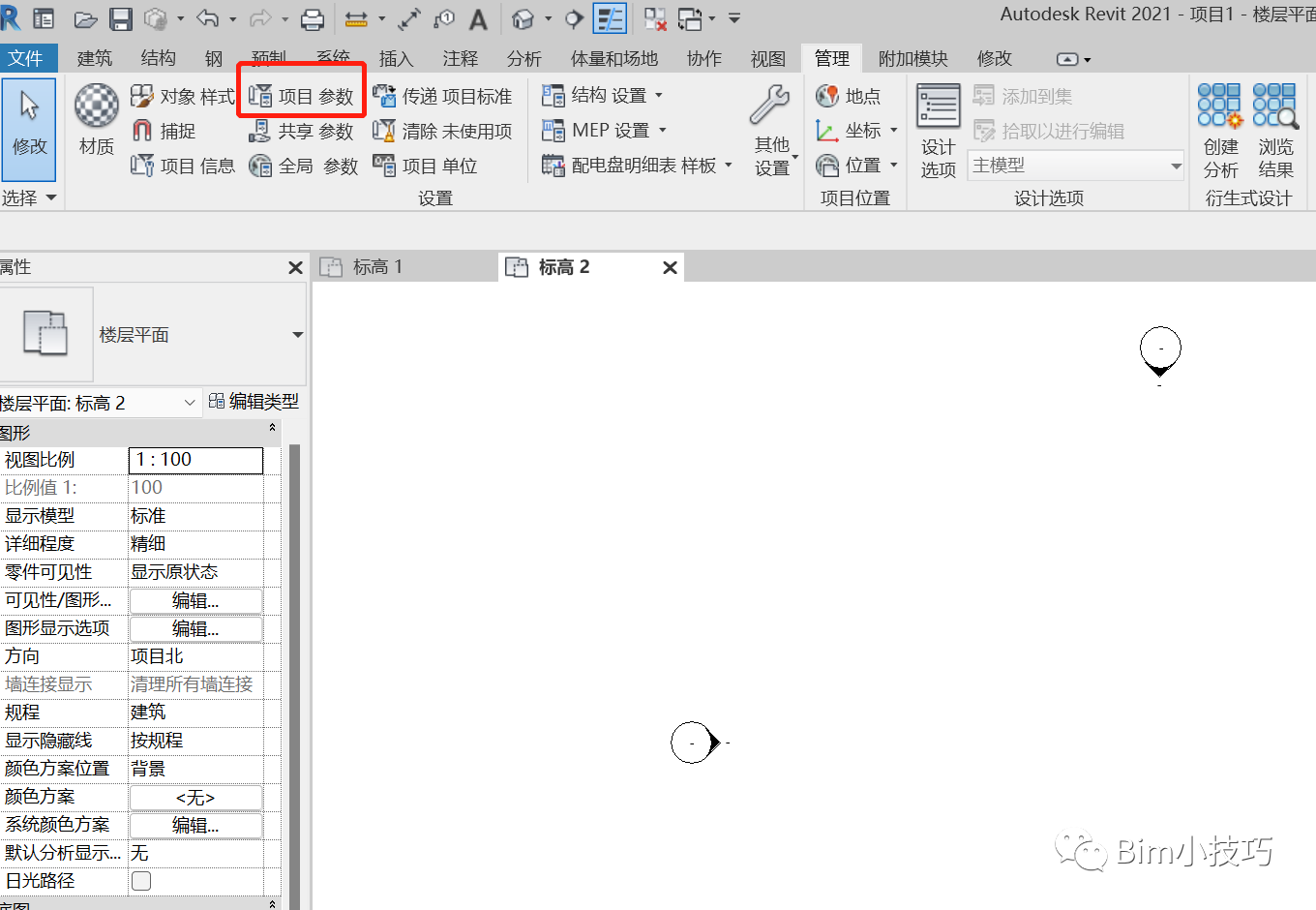The image size is (1316, 910).
Task: Open Shared Parameters (共享 参数)
Action: (x=301, y=131)
